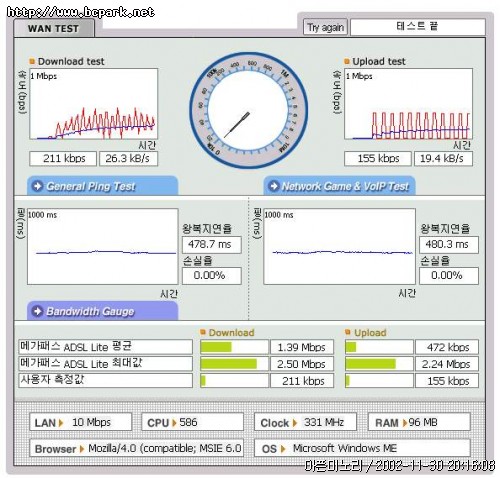The width and height of the screenshot is (500, 478).
Task: Click the user measured 155 kbps upload value
Action: point(447,381)
